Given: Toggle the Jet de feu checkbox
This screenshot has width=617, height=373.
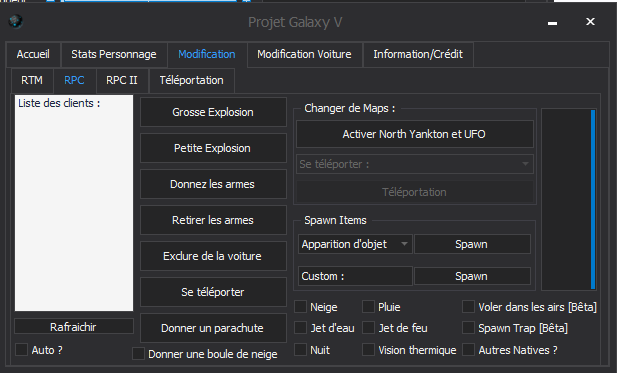Looking at the screenshot, I should [368, 328].
